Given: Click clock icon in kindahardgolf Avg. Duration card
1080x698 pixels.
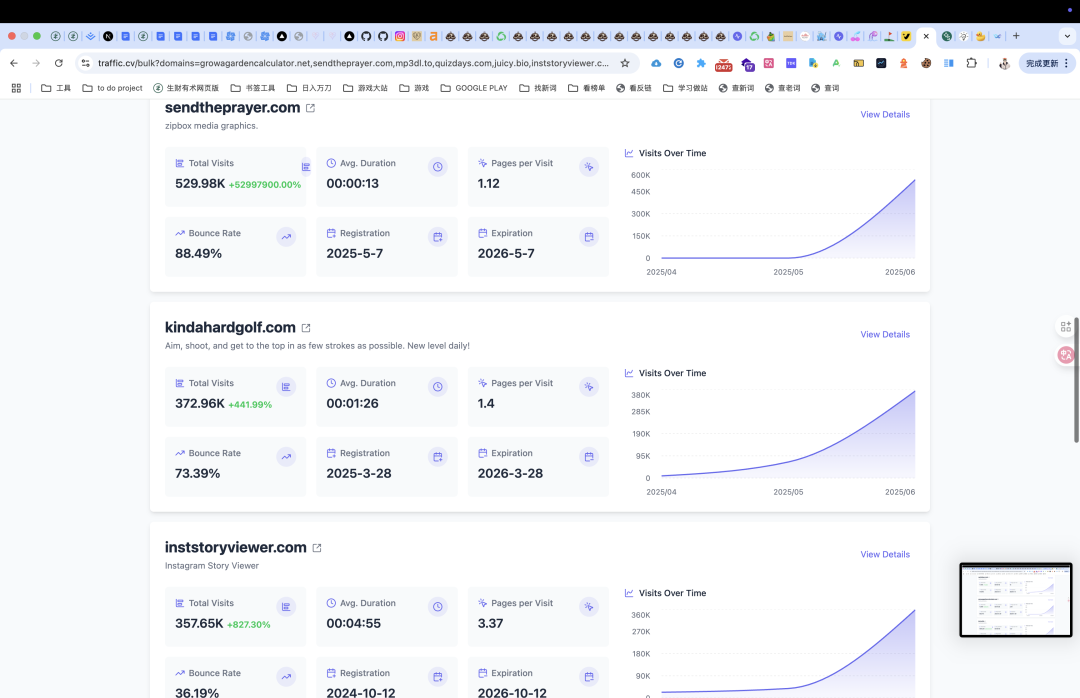Looking at the screenshot, I should pyautogui.click(x=437, y=387).
